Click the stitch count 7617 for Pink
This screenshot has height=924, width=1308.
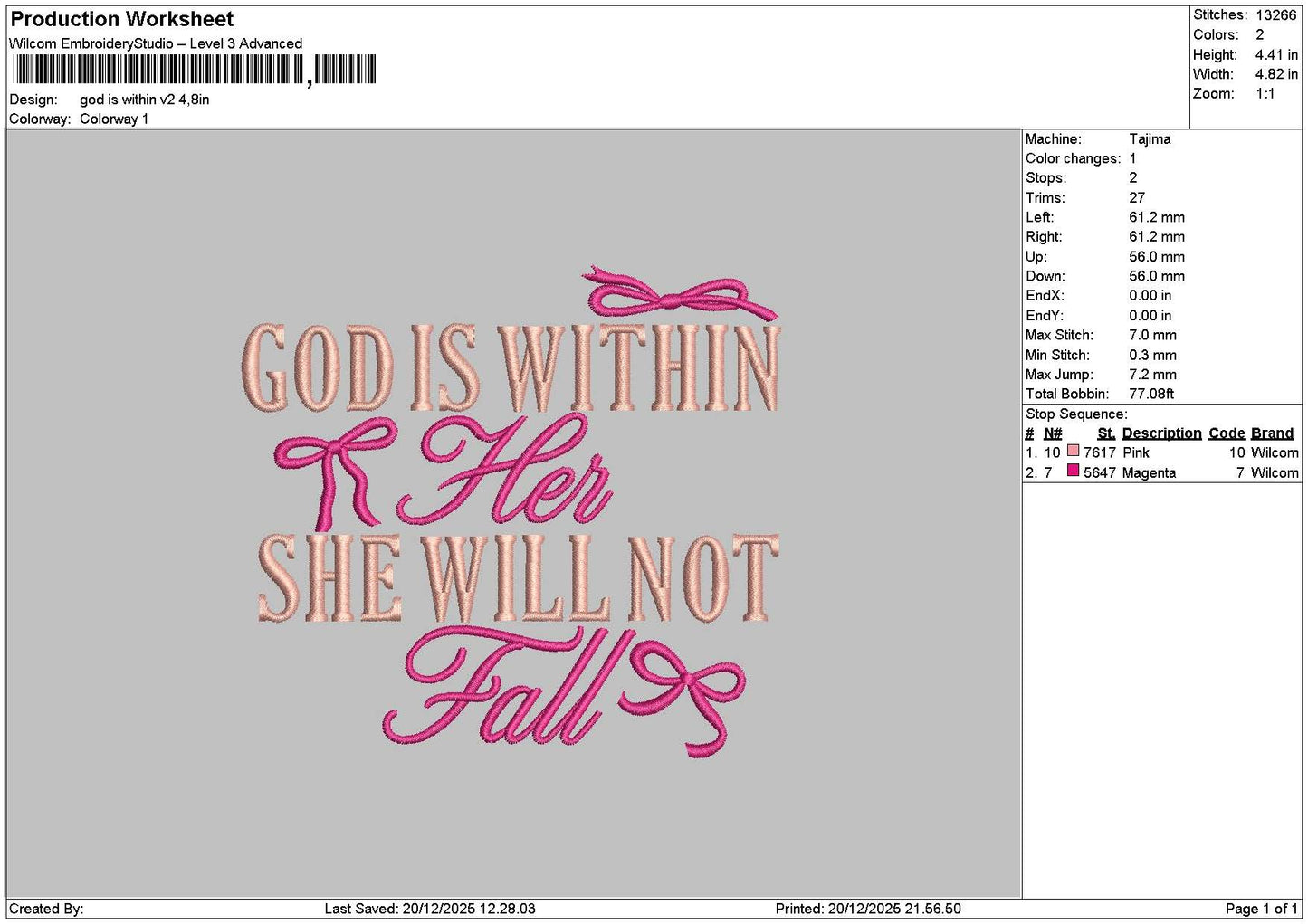pos(1100,452)
